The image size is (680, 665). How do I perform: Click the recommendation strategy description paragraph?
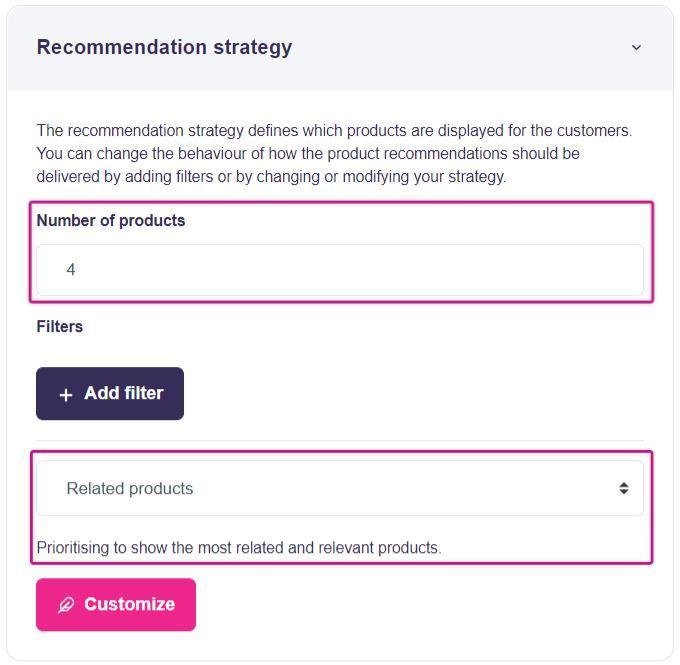(x=334, y=154)
